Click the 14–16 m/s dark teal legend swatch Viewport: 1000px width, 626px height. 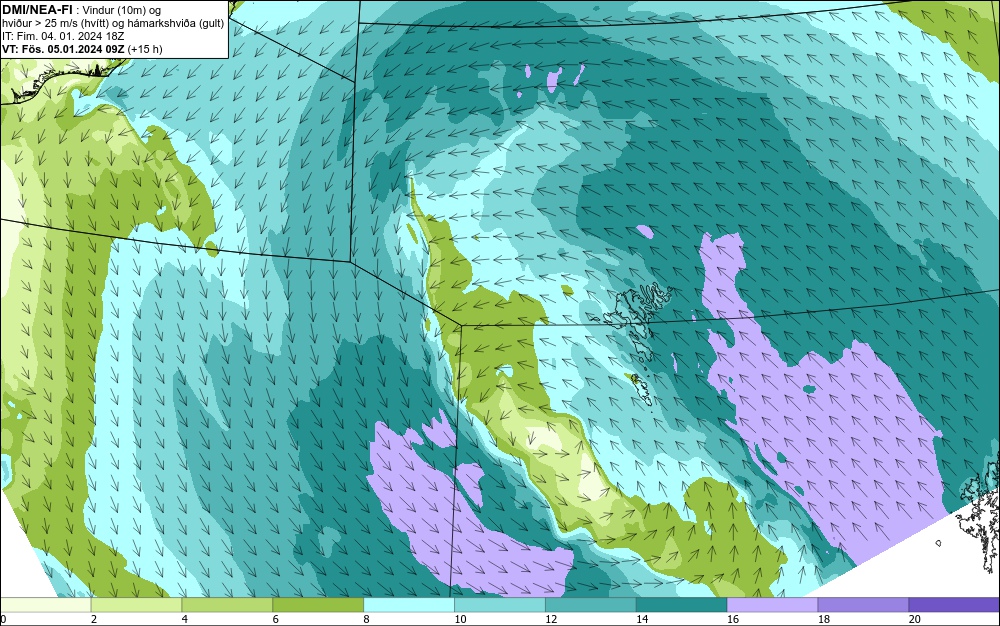click(682, 605)
